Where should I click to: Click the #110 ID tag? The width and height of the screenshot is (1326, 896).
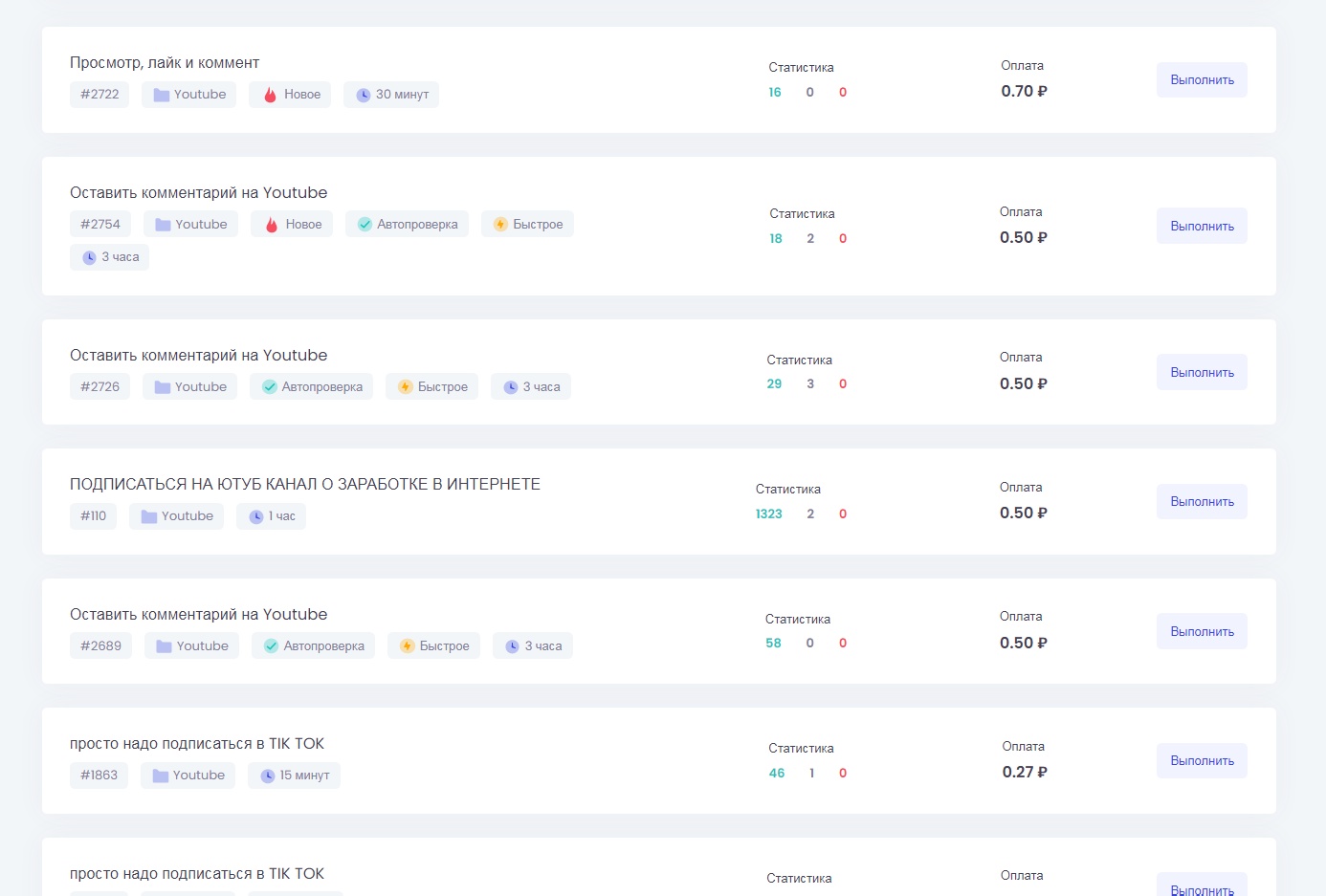93,516
